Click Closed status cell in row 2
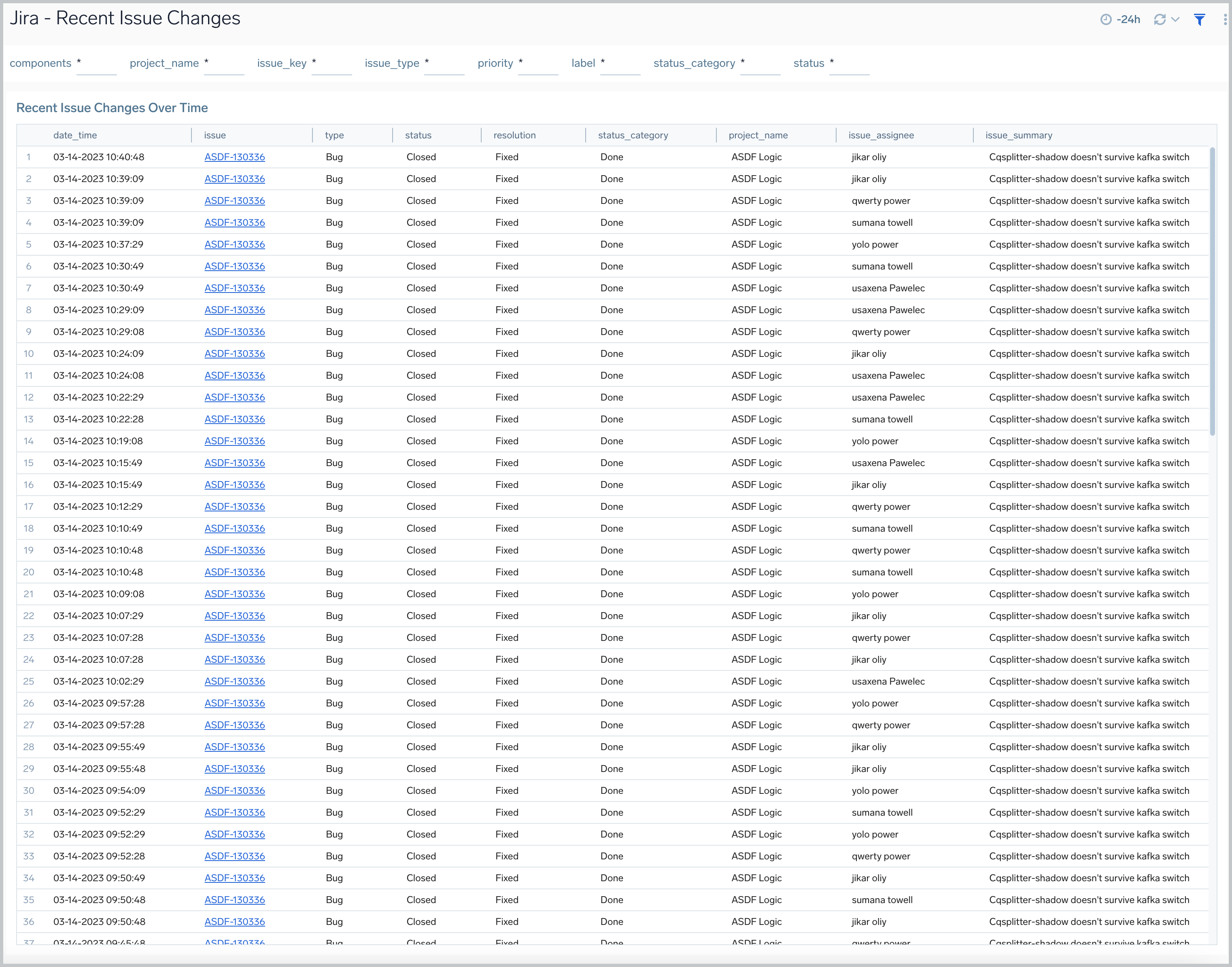The height and width of the screenshot is (967, 1232). coord(421,179)
